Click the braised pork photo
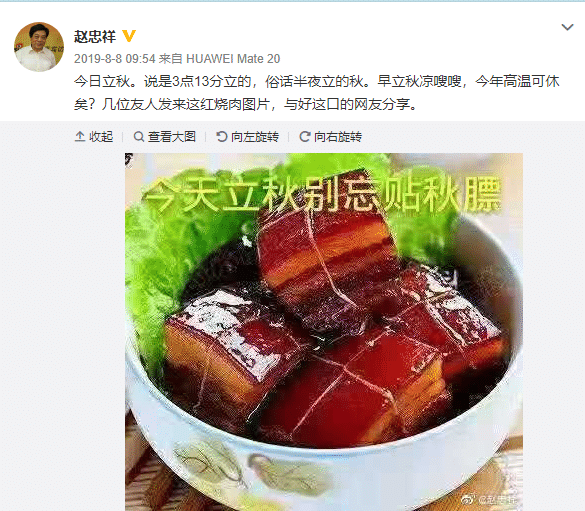The image size is (585, 511). tap(324, 332)
